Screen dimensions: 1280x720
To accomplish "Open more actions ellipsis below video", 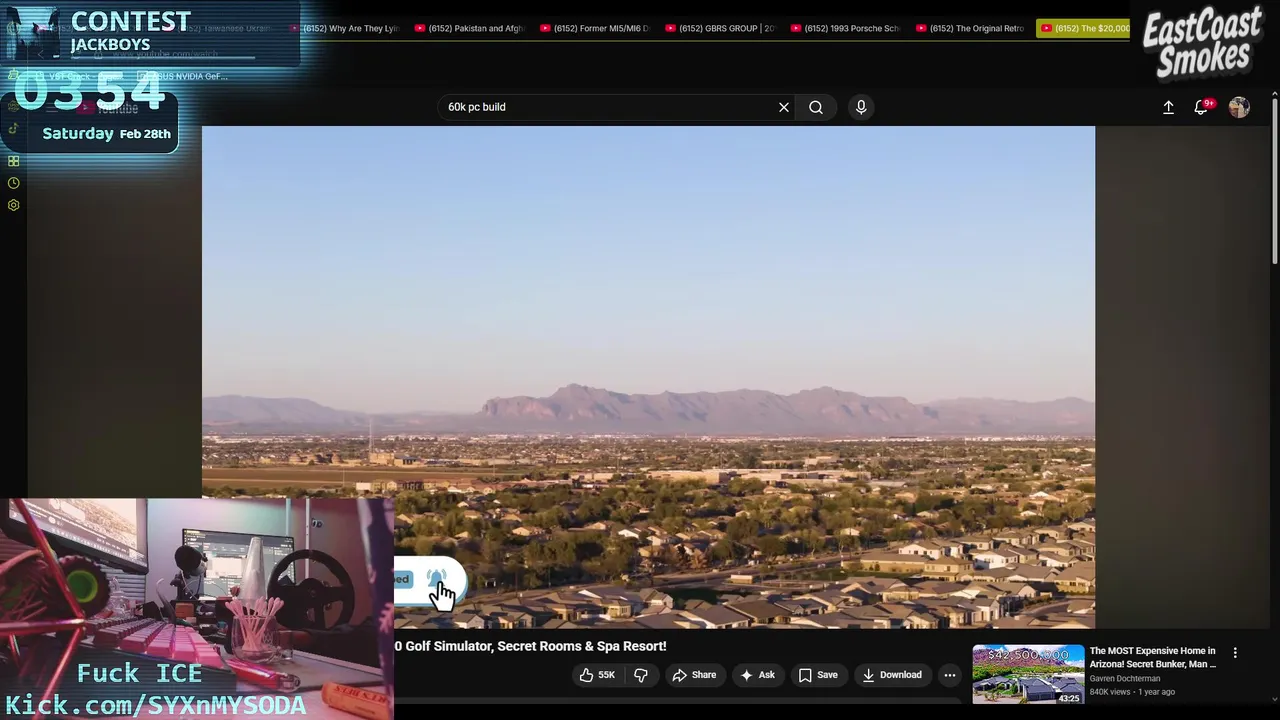I will point(950,675).
